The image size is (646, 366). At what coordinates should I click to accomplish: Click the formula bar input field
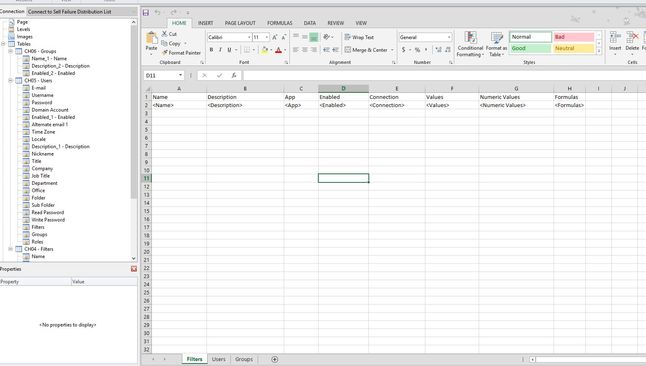tap(444, 75)
